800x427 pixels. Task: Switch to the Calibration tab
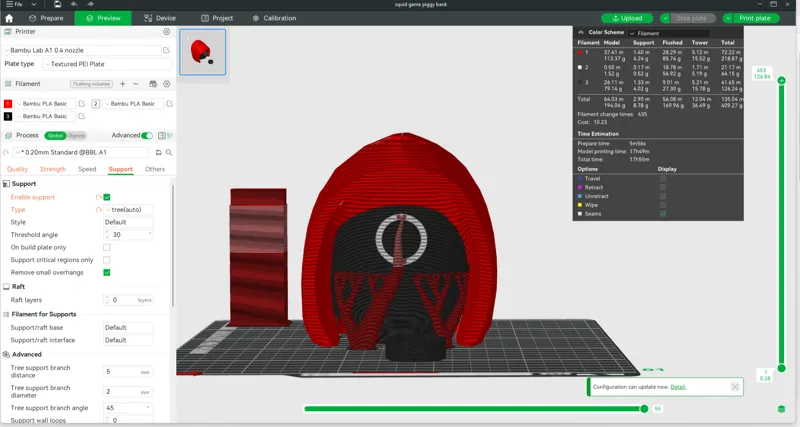[274, 18]
